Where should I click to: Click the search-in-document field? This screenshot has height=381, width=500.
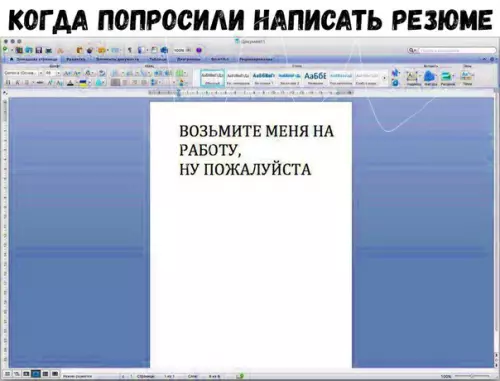coord(457,50)
